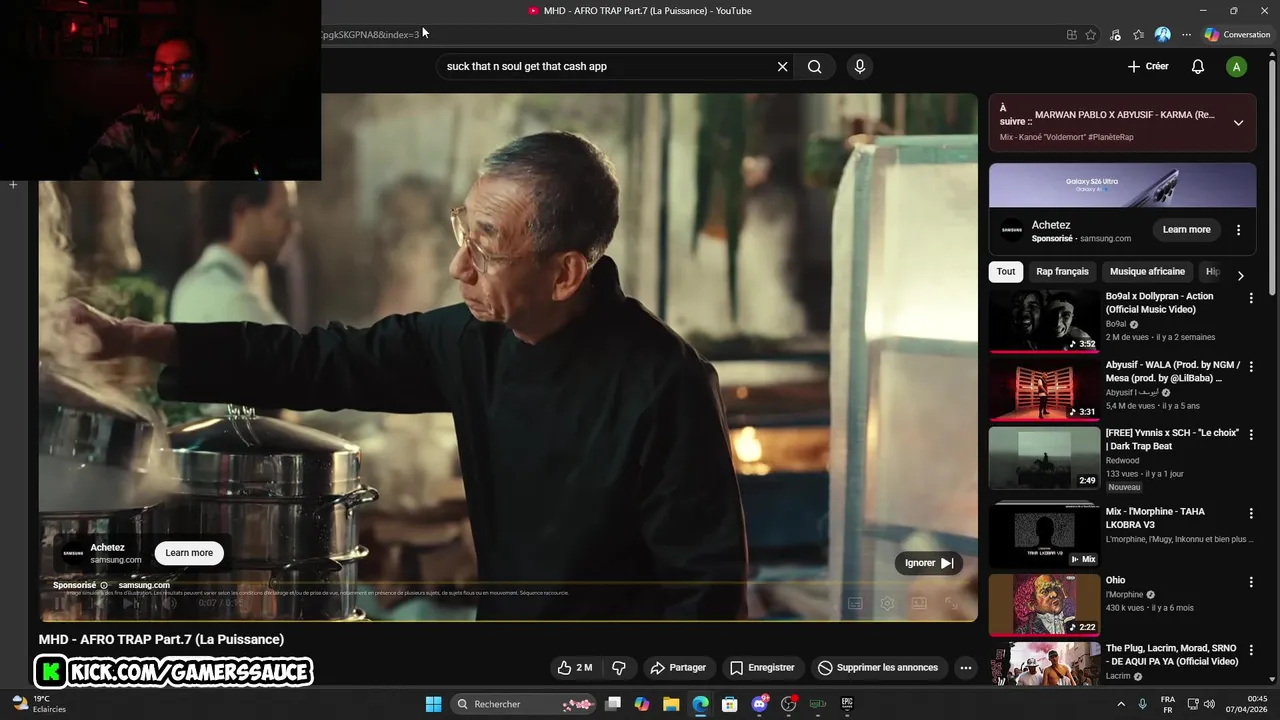Open the Redwood channel name
The height and width of the screenshot is (720, 1280).
(x=1122, y=461)
